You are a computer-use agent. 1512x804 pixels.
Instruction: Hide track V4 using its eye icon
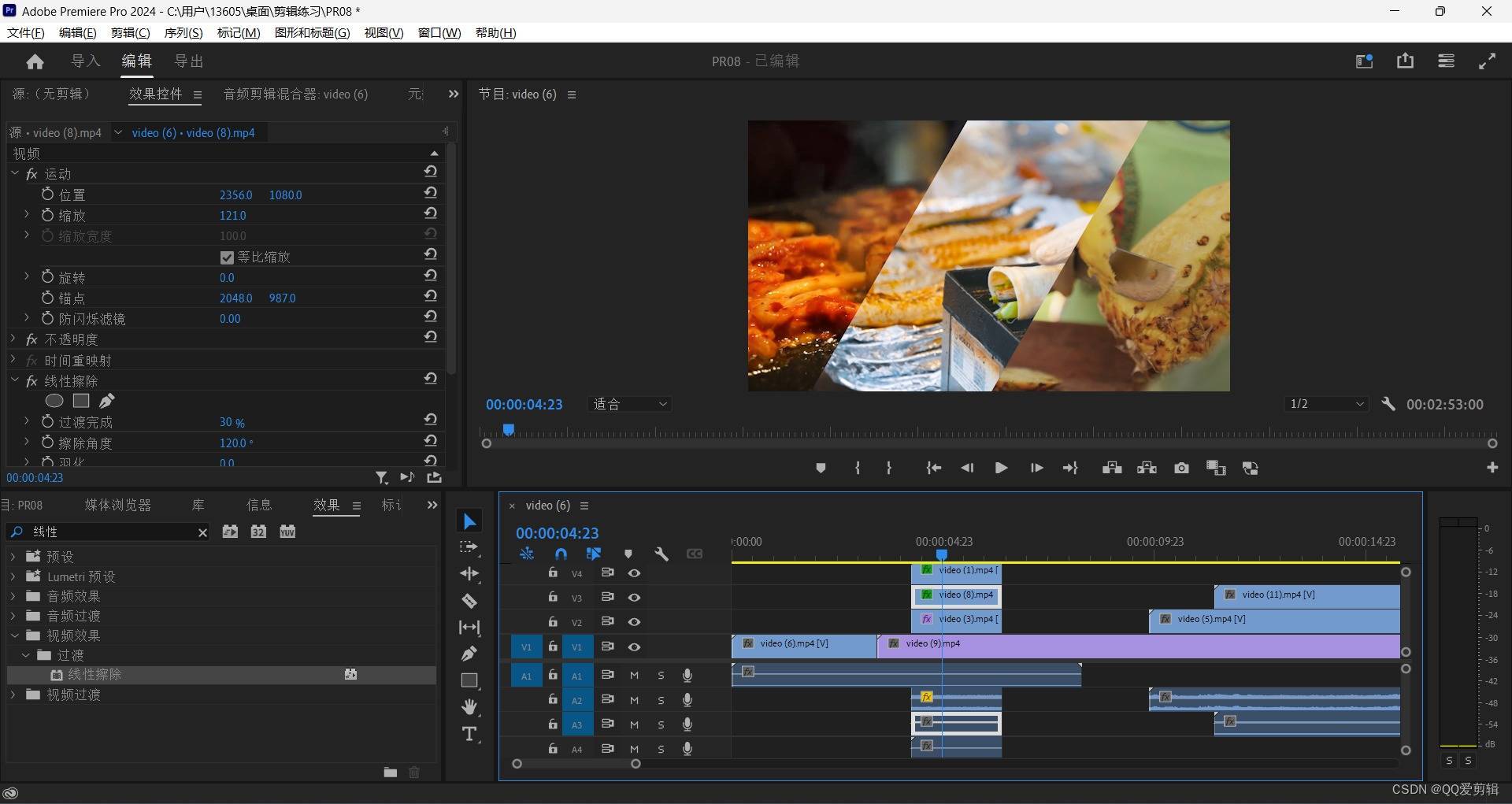click(x=634, y=573)
